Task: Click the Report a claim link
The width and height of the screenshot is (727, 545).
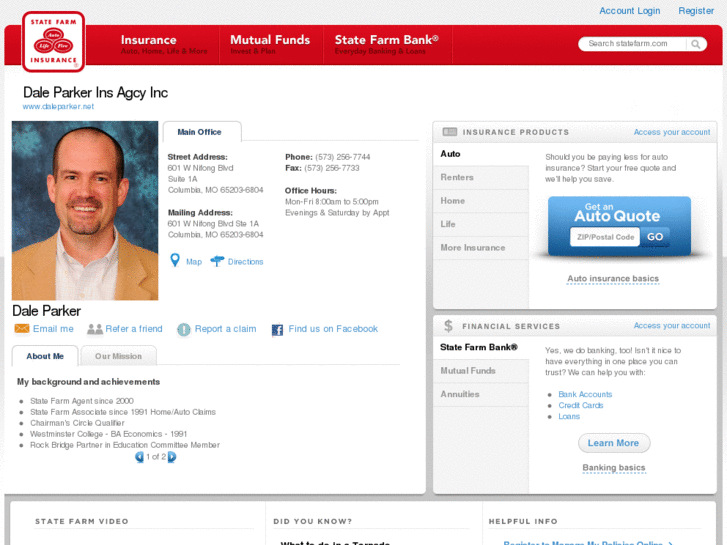Action: click(x=225, y=329)
